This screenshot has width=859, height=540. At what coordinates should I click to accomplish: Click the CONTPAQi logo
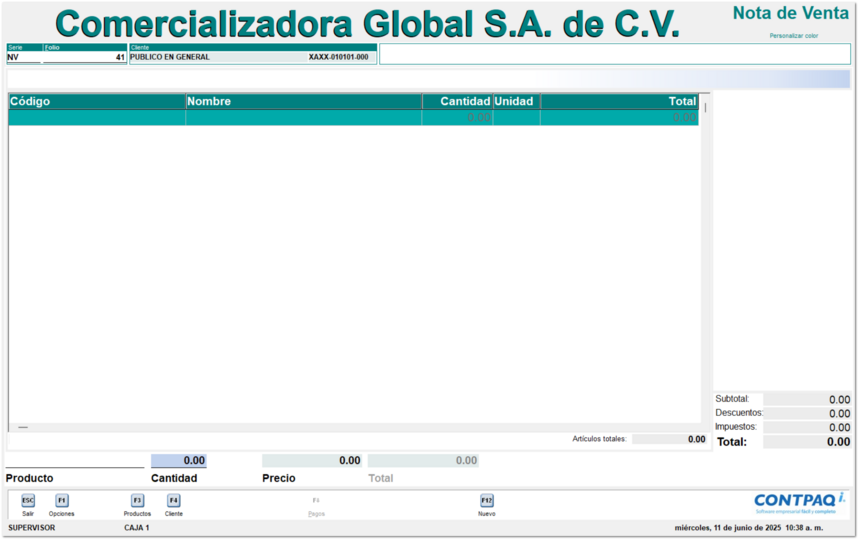point(799,501)
